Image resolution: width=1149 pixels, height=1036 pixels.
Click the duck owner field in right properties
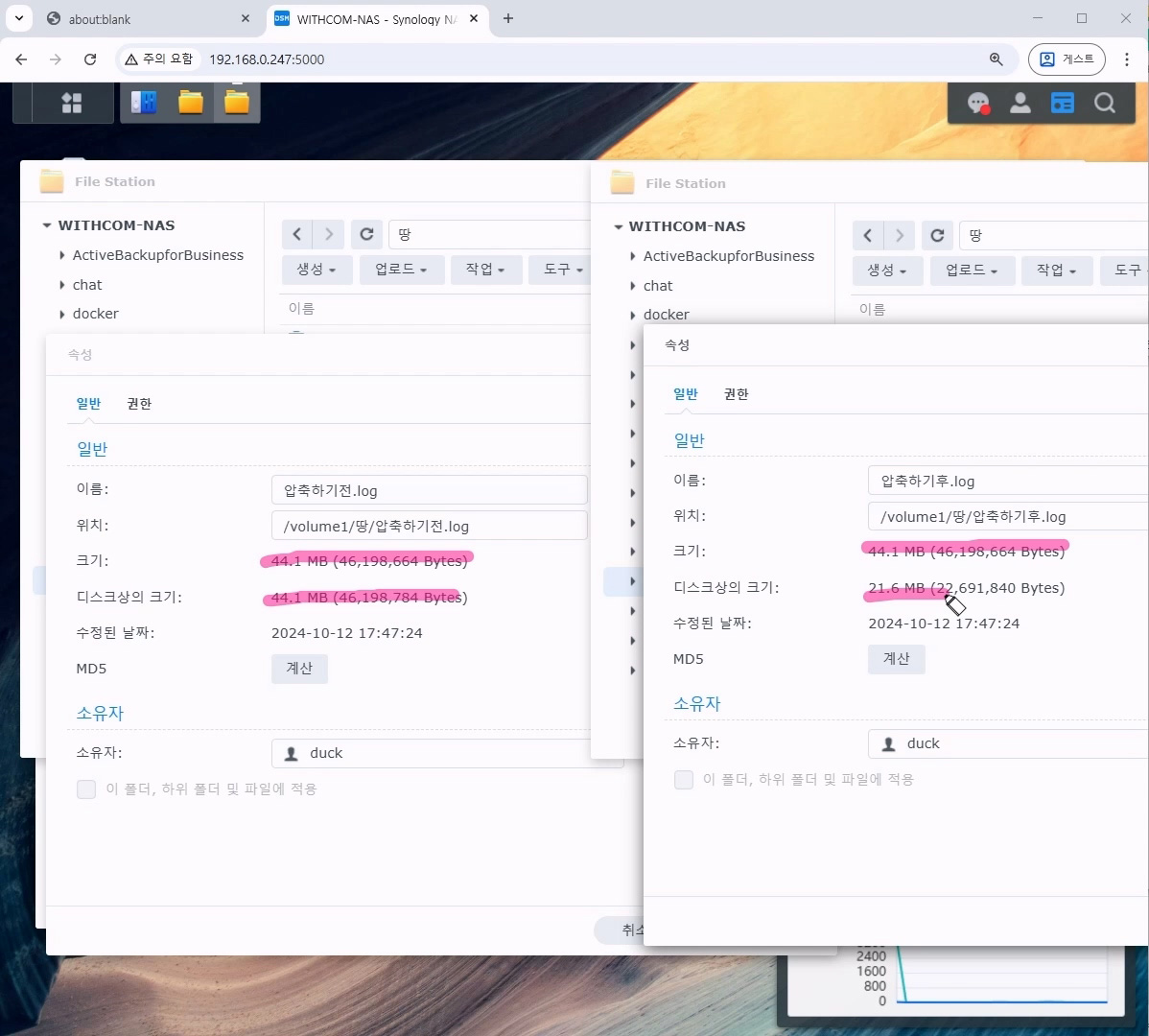[x=1007, y=743]
